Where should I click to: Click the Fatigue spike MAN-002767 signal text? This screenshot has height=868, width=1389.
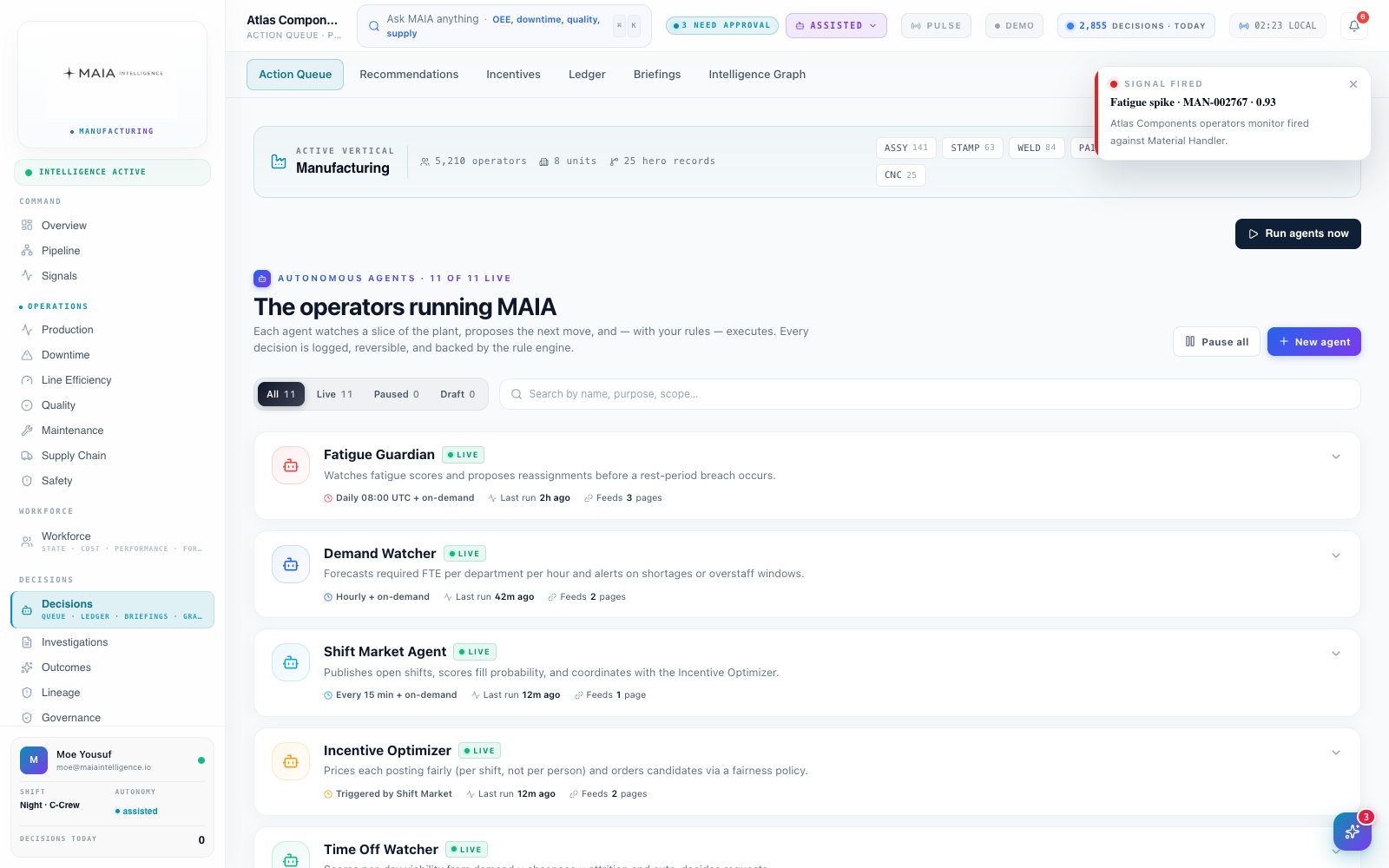tap(1193, 102)
